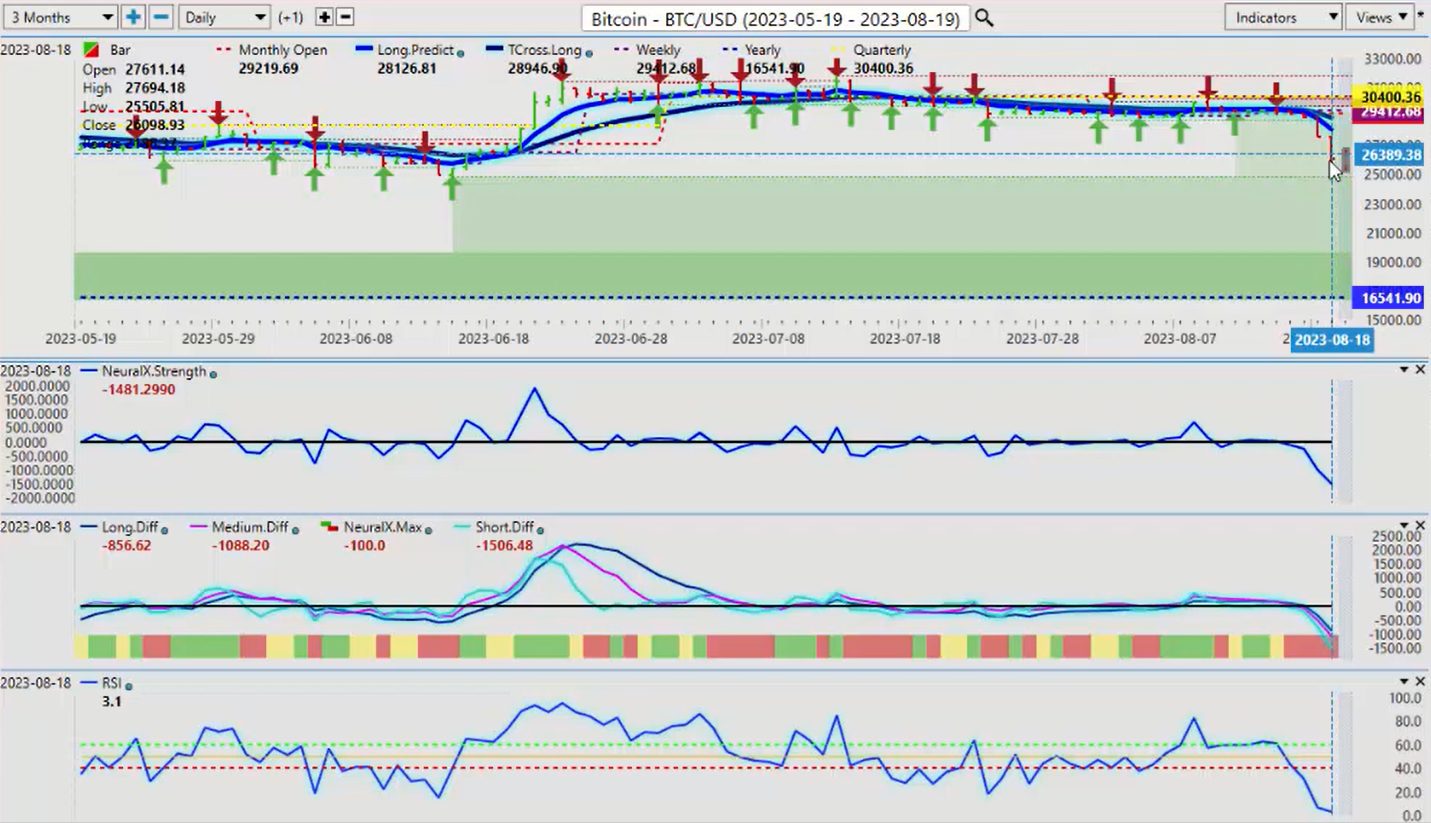Click the NeuralX.Max red-green legend icon
The height and width of the screenshot is (823, 1431).
click(x=328, y=527)
